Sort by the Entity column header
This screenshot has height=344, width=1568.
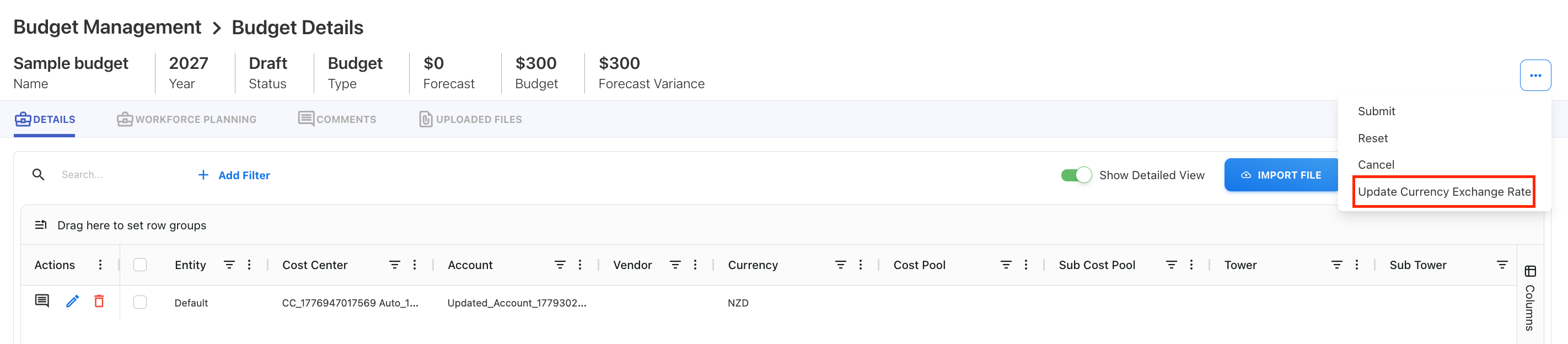pos(190,265)
